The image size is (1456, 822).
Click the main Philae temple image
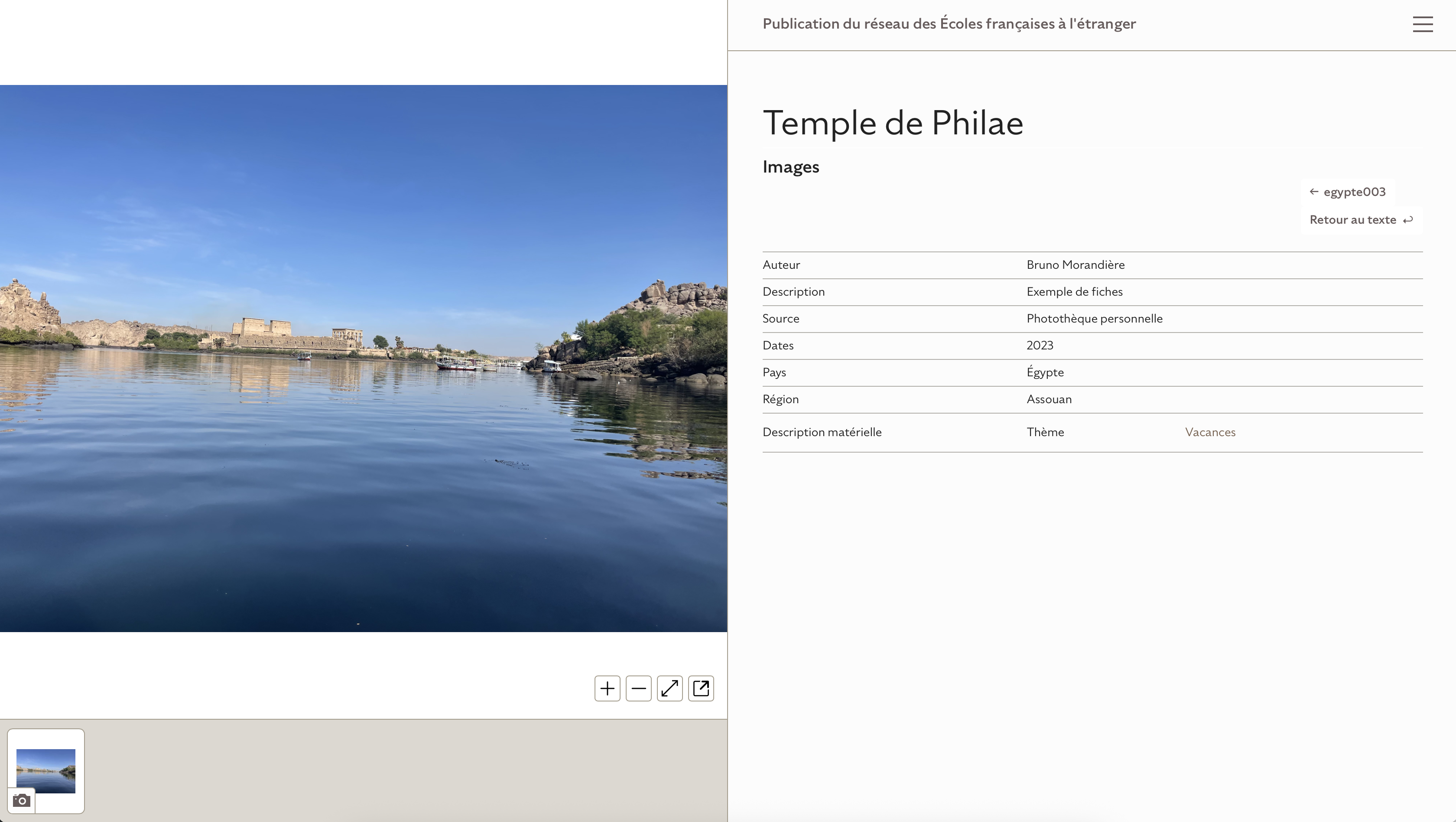[364, 359]
